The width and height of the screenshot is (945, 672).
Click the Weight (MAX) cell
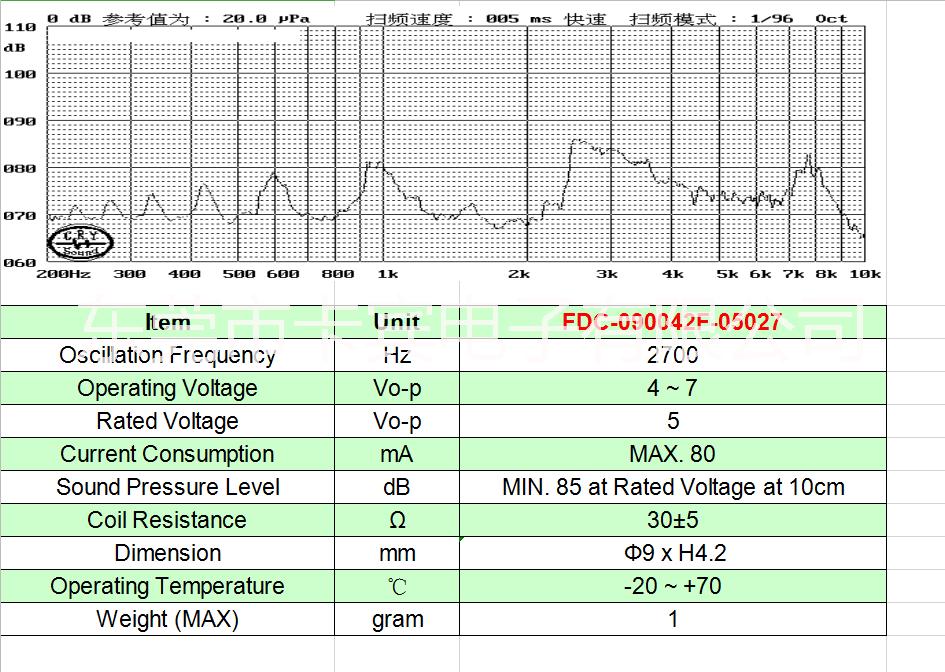point(167,619)
